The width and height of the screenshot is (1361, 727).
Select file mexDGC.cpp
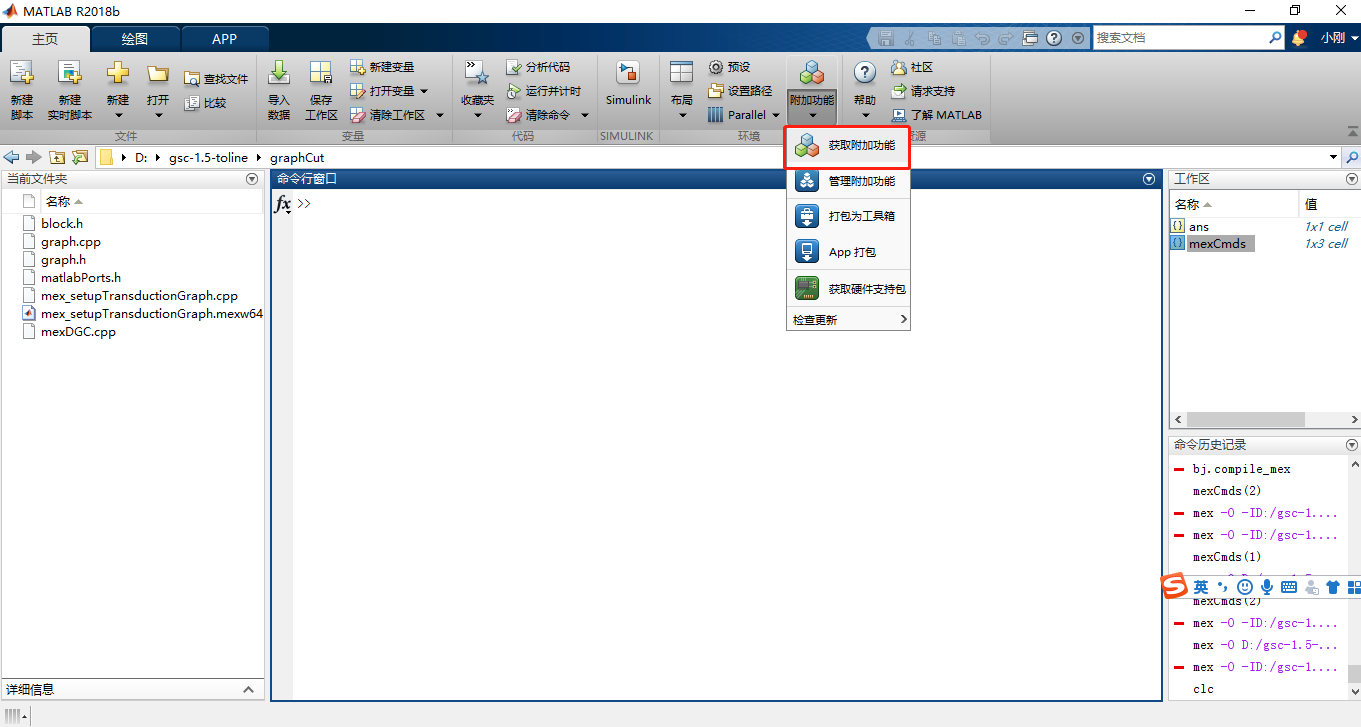[78, 332]
